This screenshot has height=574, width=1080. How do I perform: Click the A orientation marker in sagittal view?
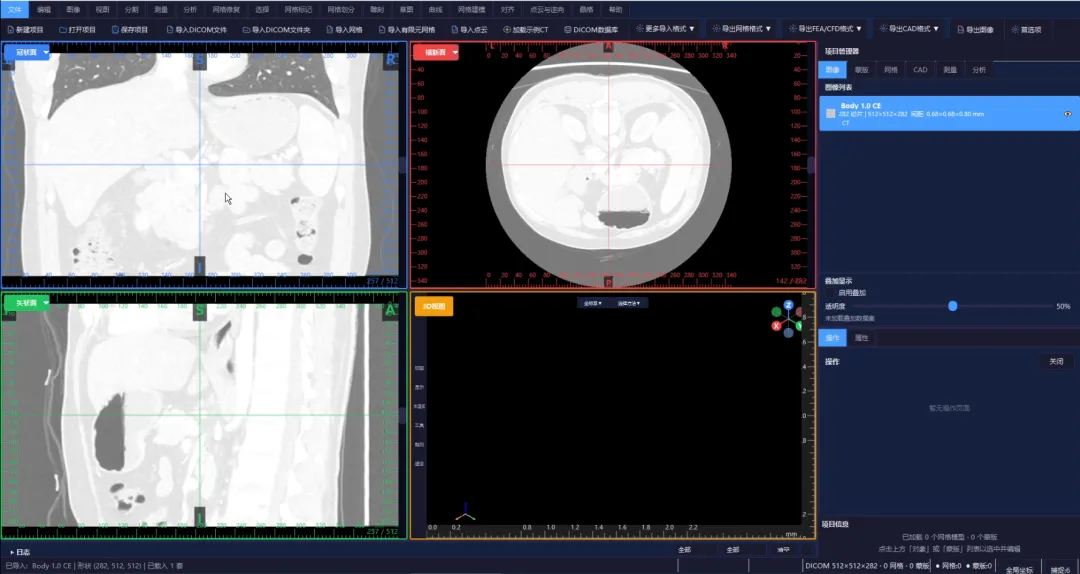389,312
